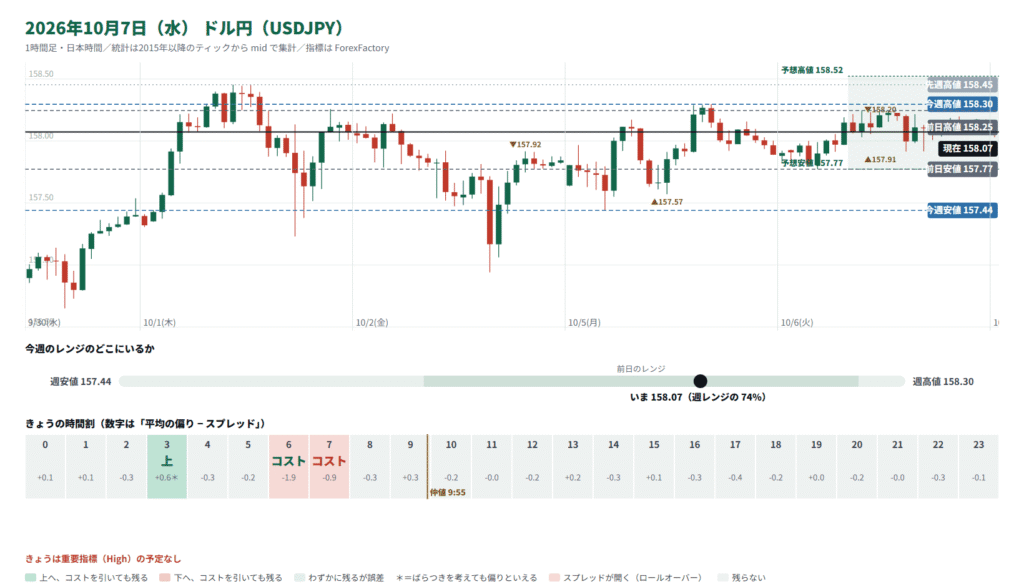This screenshot has width=1024, height=584.
Task: Click the legend swatch beside スプレッドが開く（ロールオーバー）
Action: click(554, 577)
